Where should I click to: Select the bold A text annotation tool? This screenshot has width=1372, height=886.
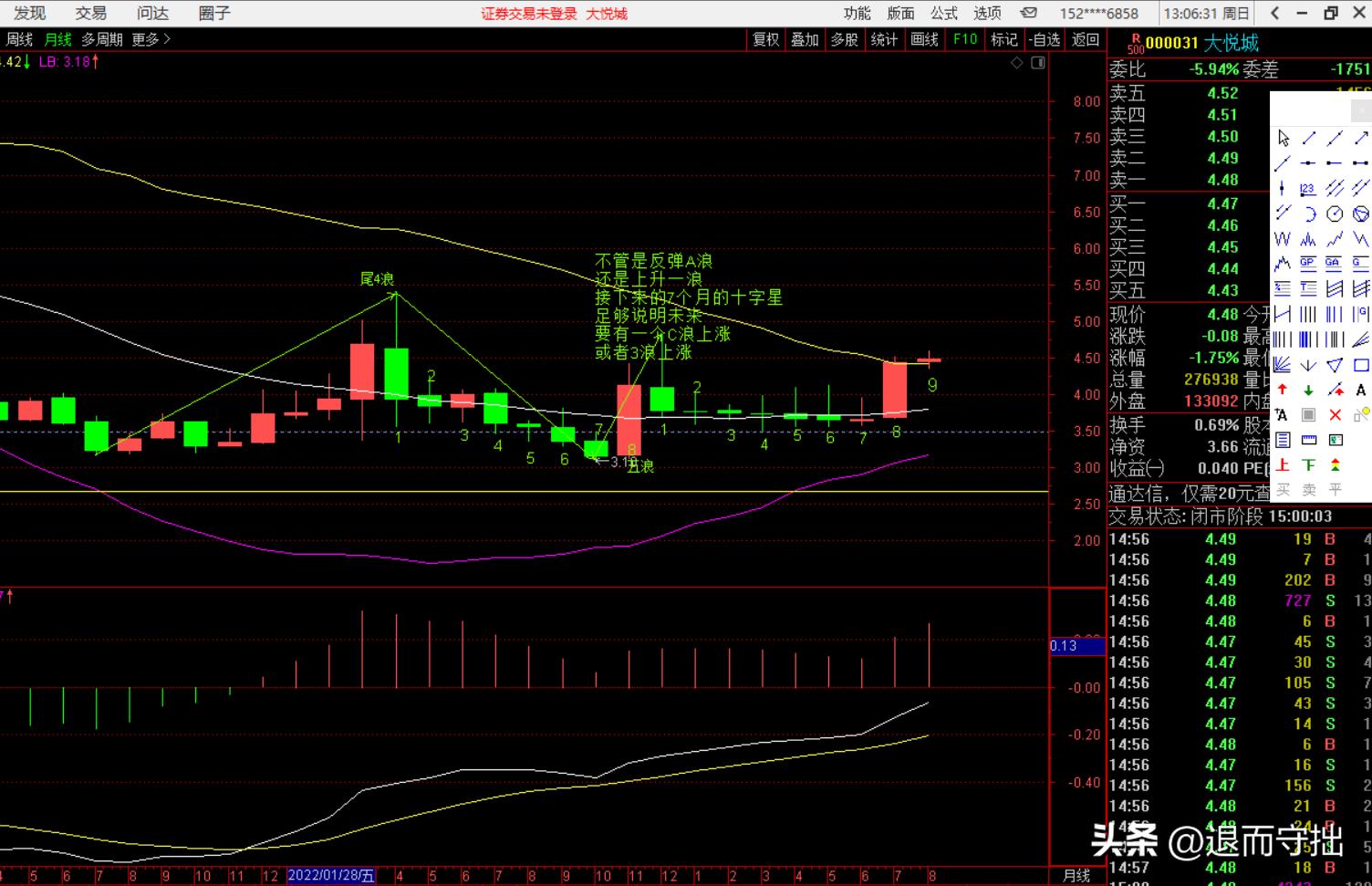point(1361,390)
